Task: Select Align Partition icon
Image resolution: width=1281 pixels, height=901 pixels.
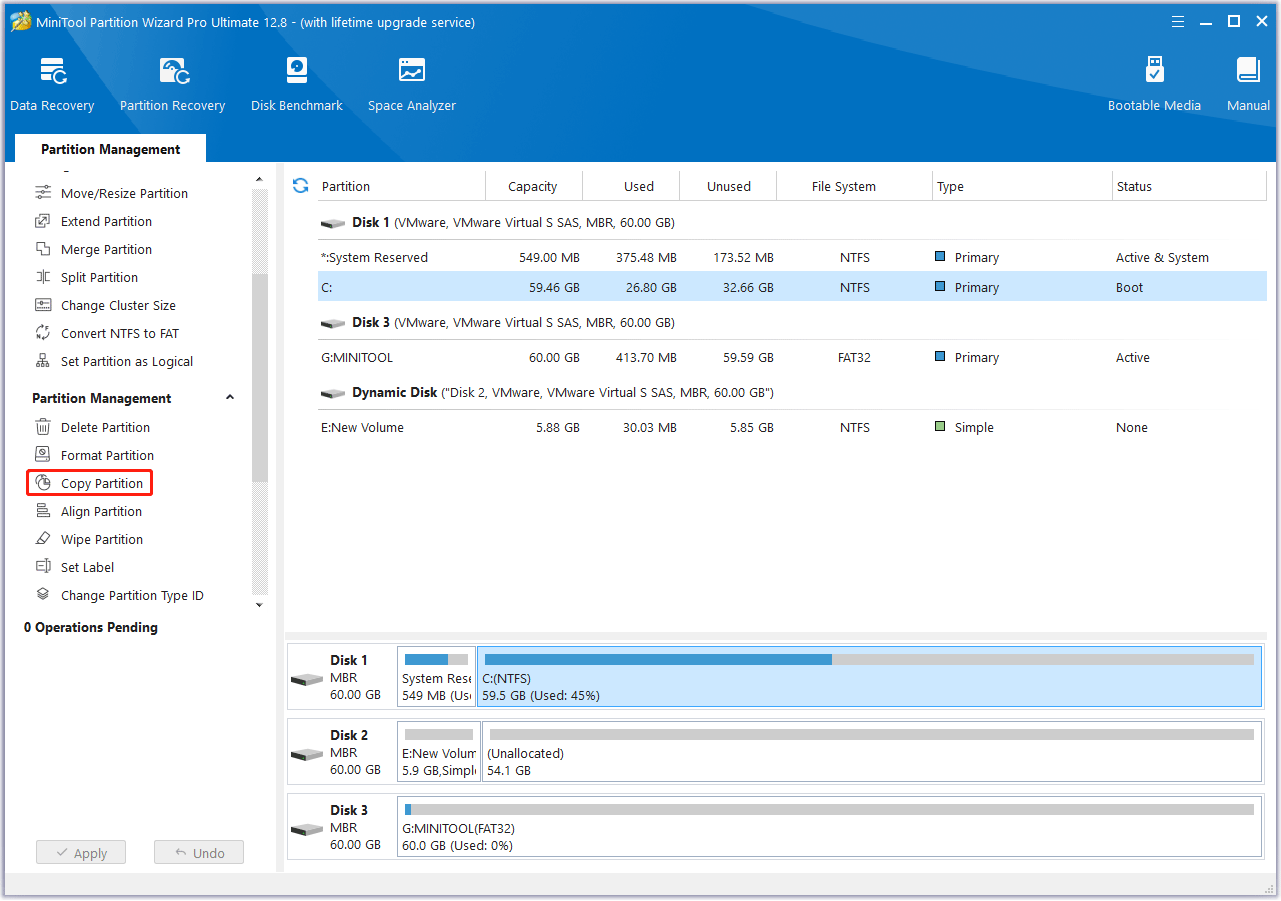Action: [x=43, y=511]
